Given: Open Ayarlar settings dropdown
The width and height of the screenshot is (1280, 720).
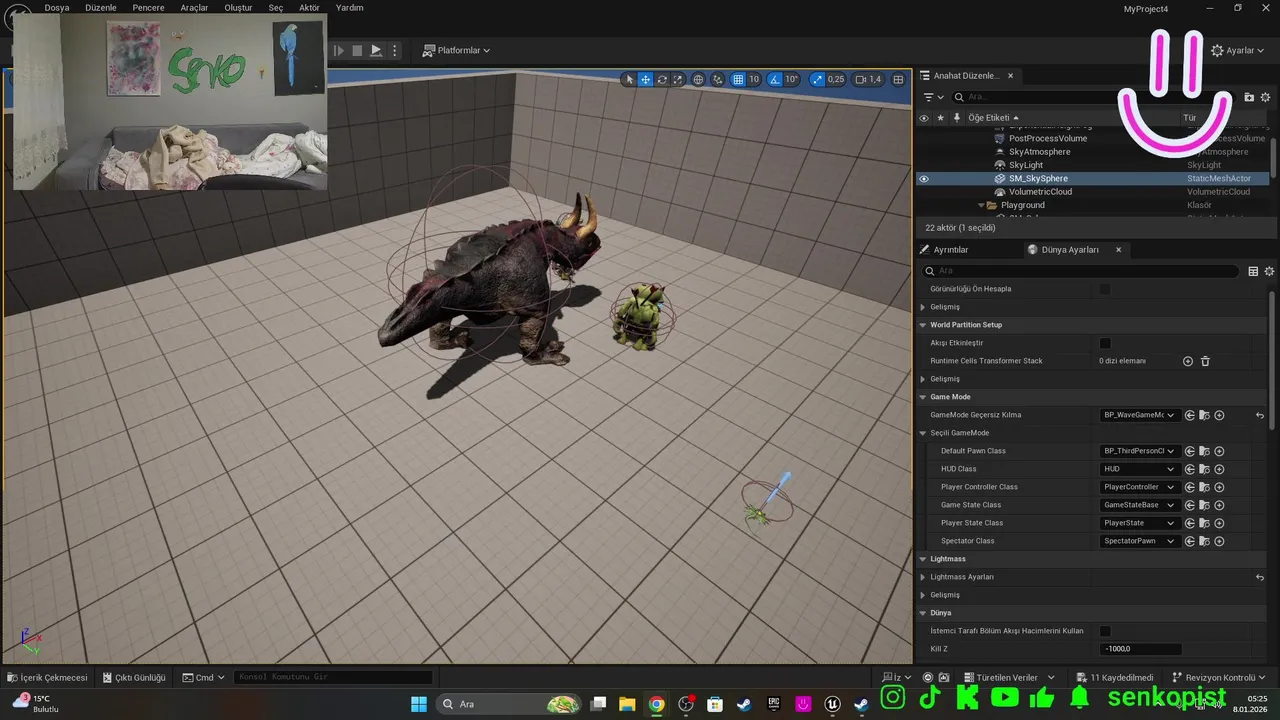Looking at the screenshot, I should coord(1238,50).
